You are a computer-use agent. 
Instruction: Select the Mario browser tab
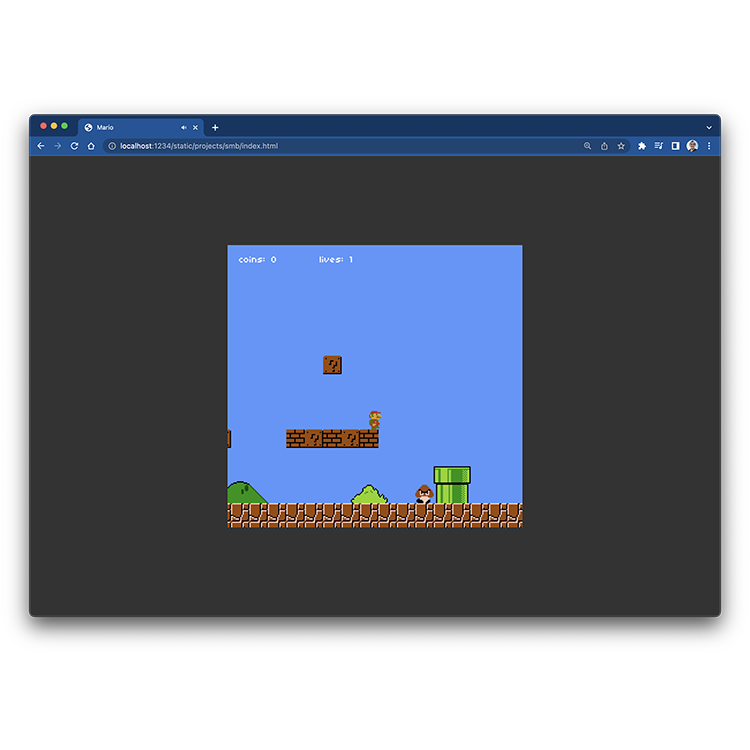[x=141, y=128]
